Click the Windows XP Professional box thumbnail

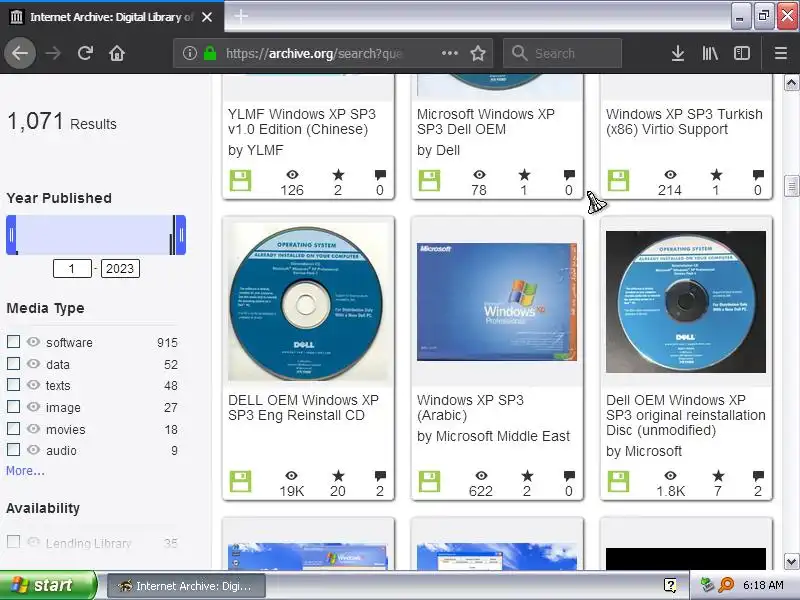(496, 302)
